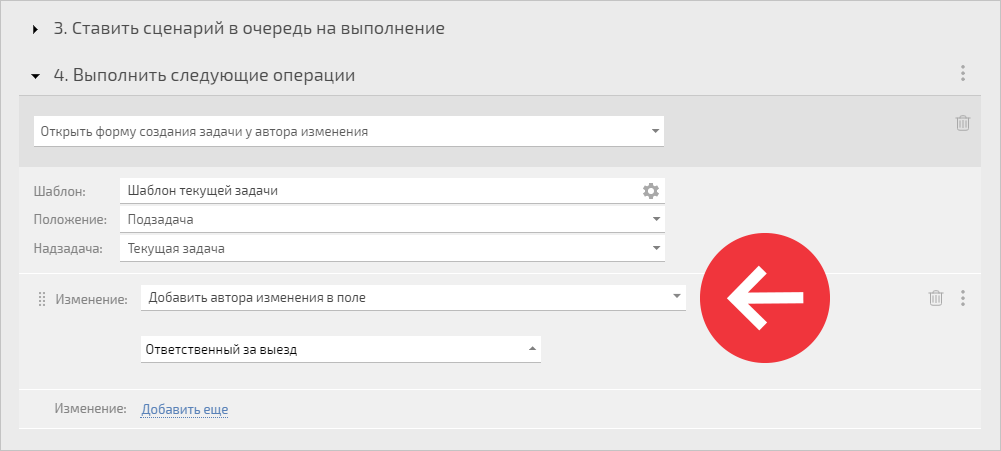Grab the drag handle beside Изменение row
The image size is (1001, 451).
point(42,298)
